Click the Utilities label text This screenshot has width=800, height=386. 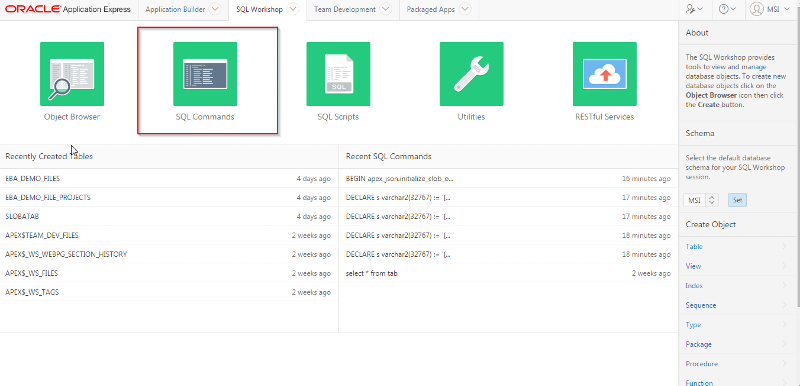pos(471,117)
